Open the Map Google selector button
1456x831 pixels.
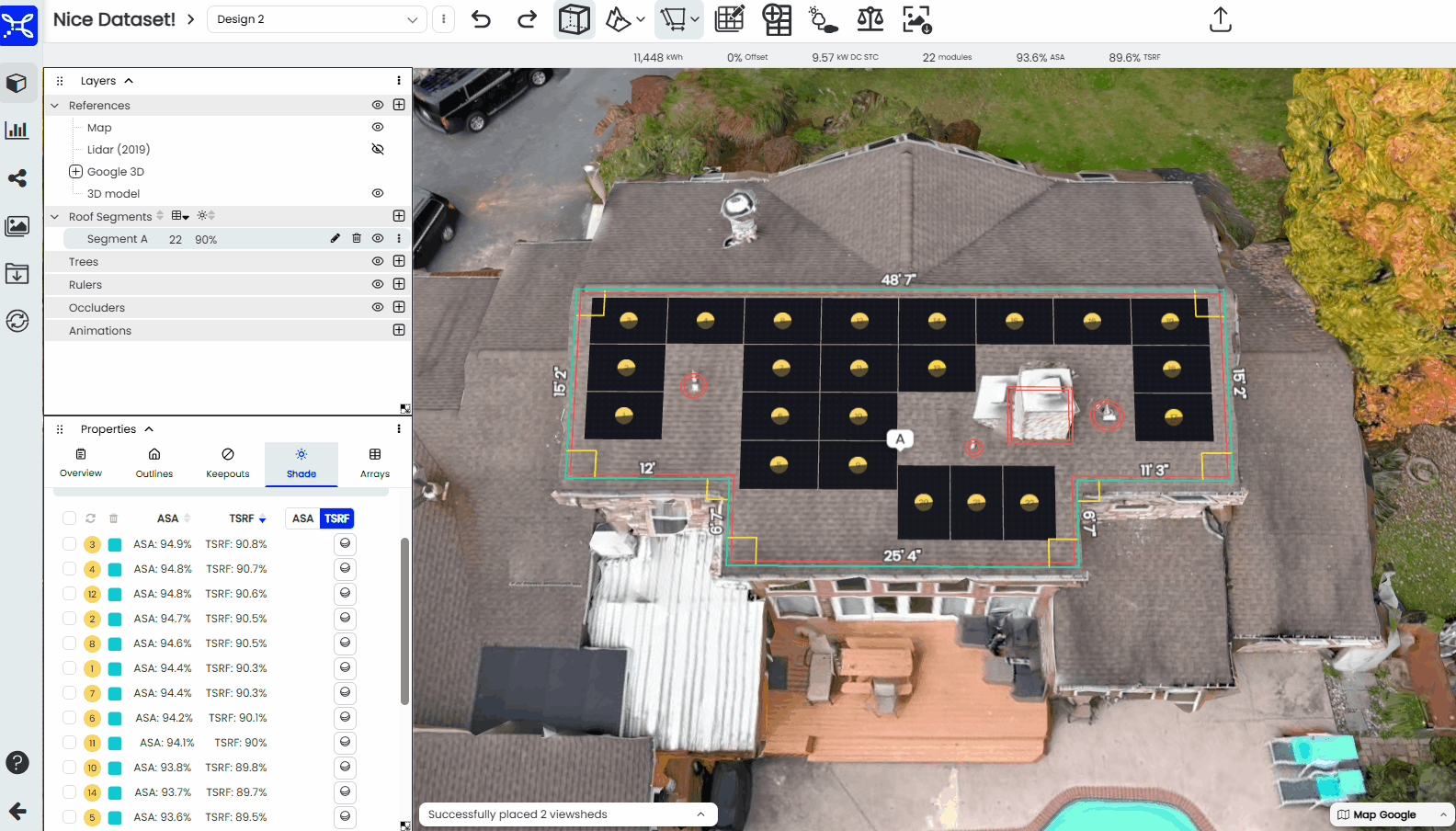point(1392,814)
